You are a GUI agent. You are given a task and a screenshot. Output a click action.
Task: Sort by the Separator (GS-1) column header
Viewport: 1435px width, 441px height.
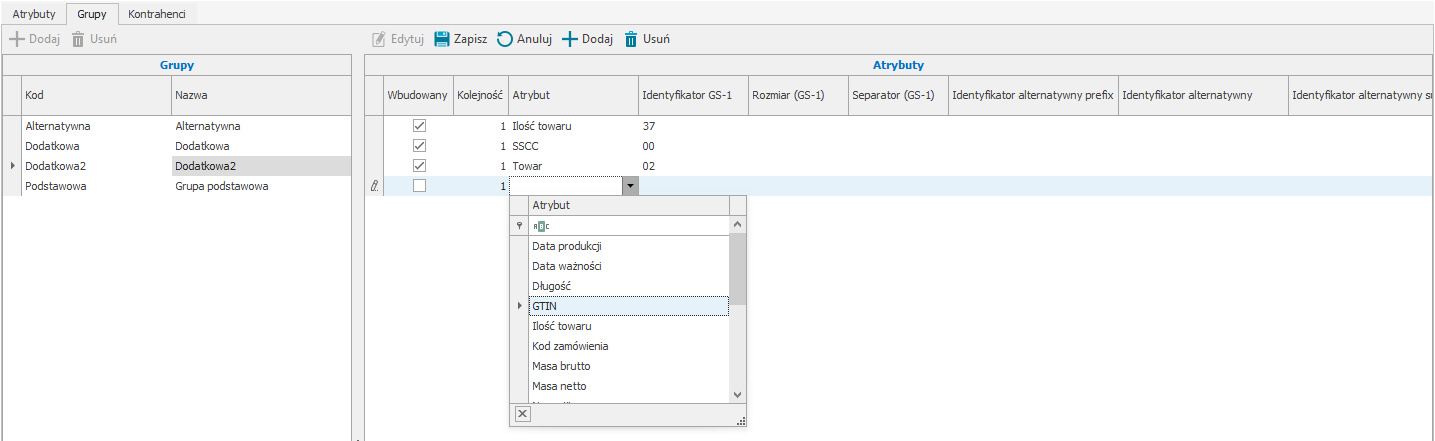coord(898,95)
